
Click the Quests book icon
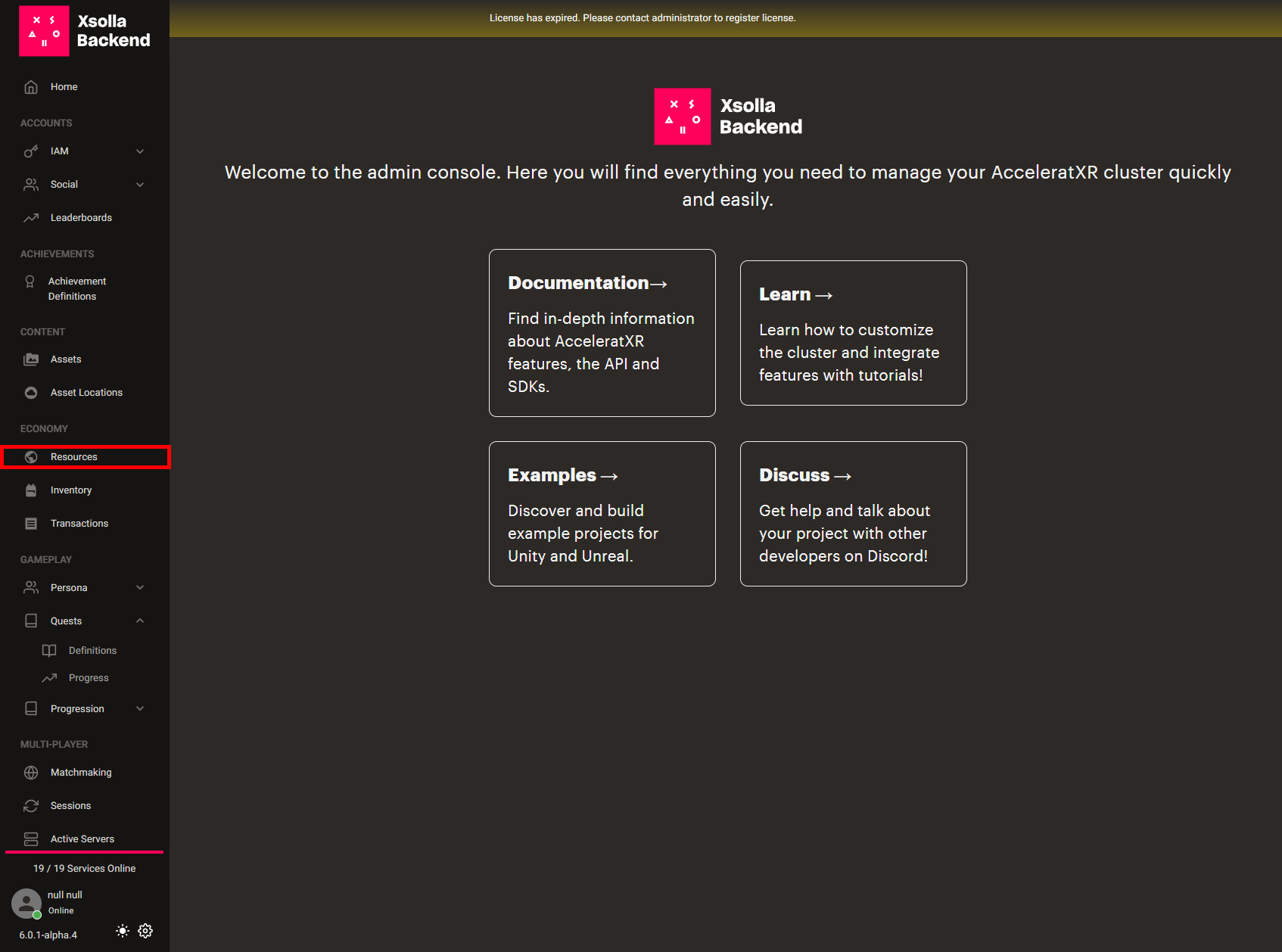tap(31, 621)
